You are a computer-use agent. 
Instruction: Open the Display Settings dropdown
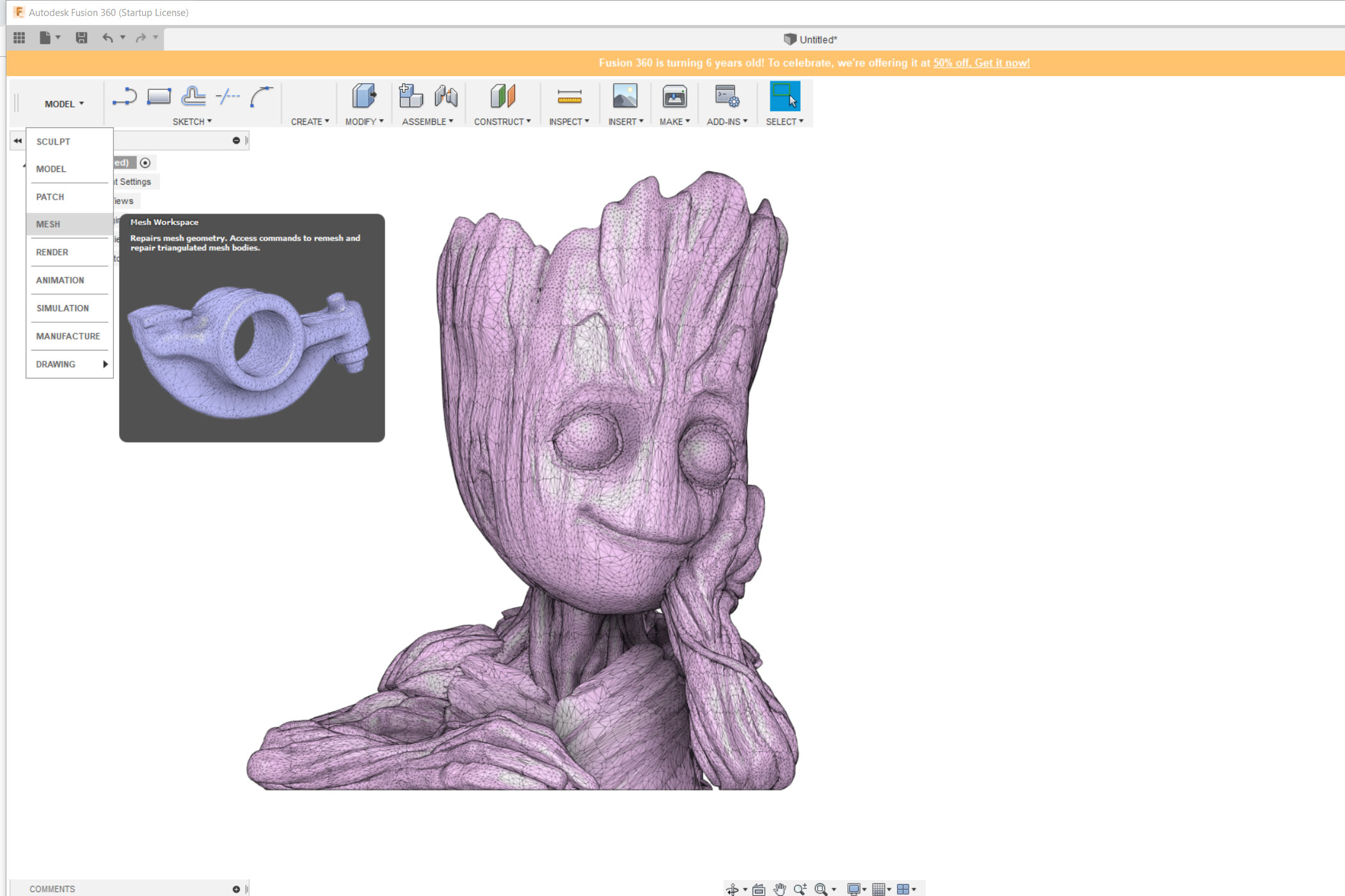856,889
